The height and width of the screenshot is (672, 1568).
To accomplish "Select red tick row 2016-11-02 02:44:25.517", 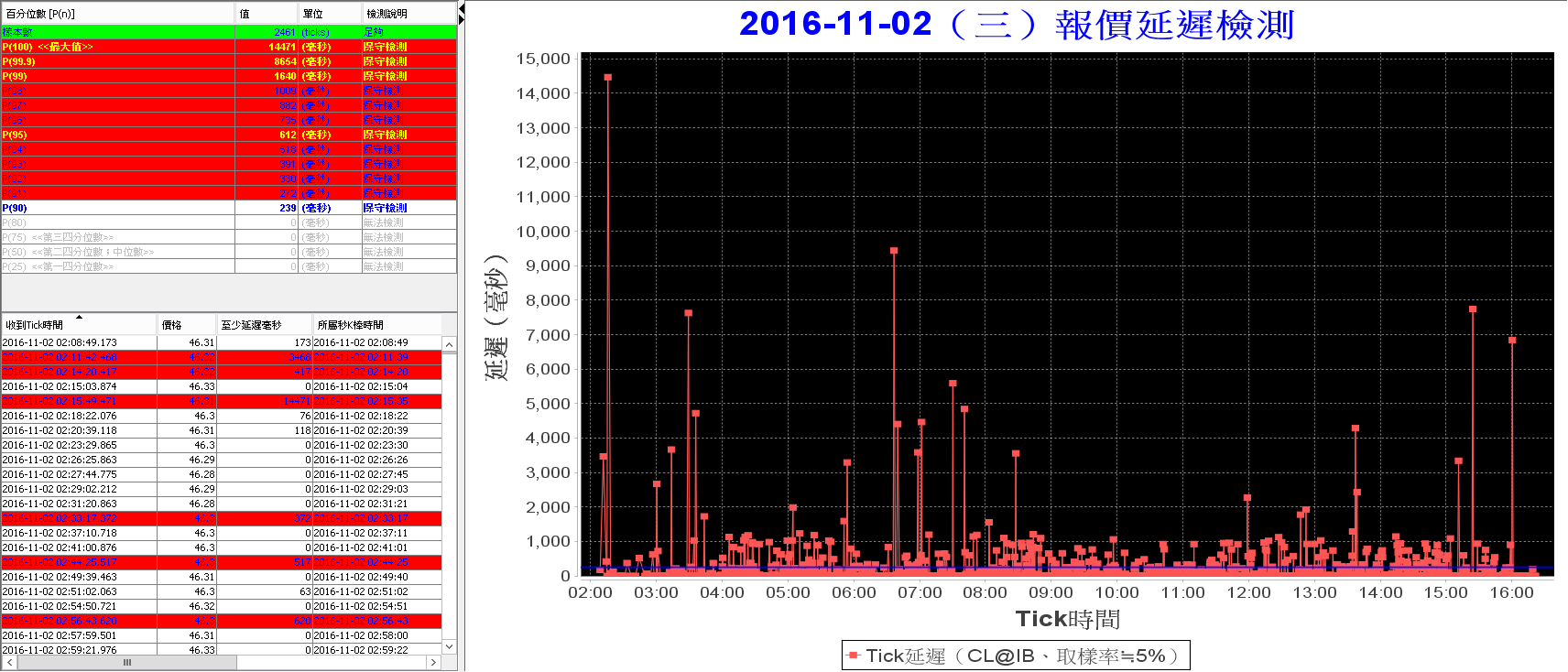I will pyautogui.click(x=222, y=562).
